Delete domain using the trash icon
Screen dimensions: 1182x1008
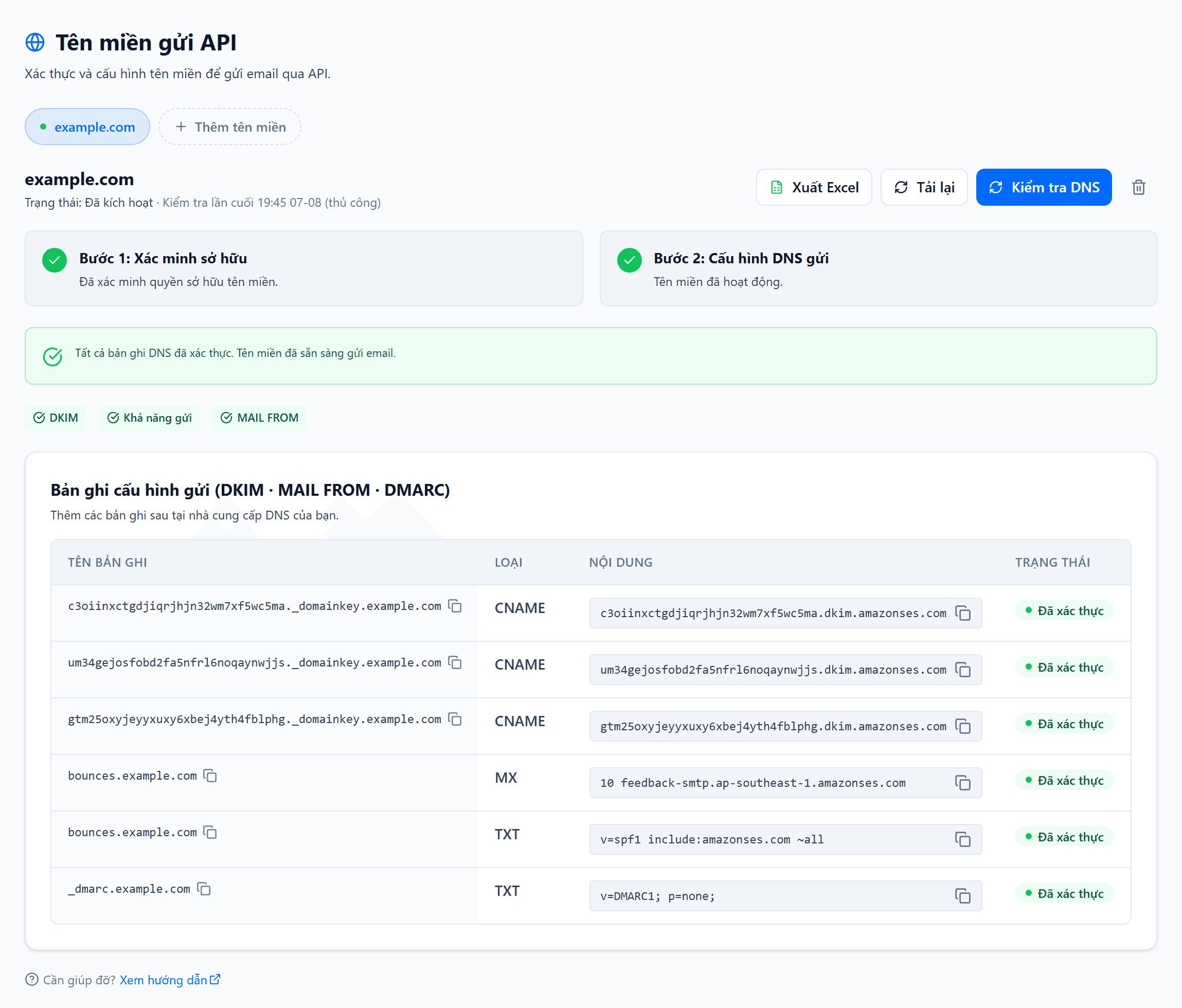(1139, 187)
